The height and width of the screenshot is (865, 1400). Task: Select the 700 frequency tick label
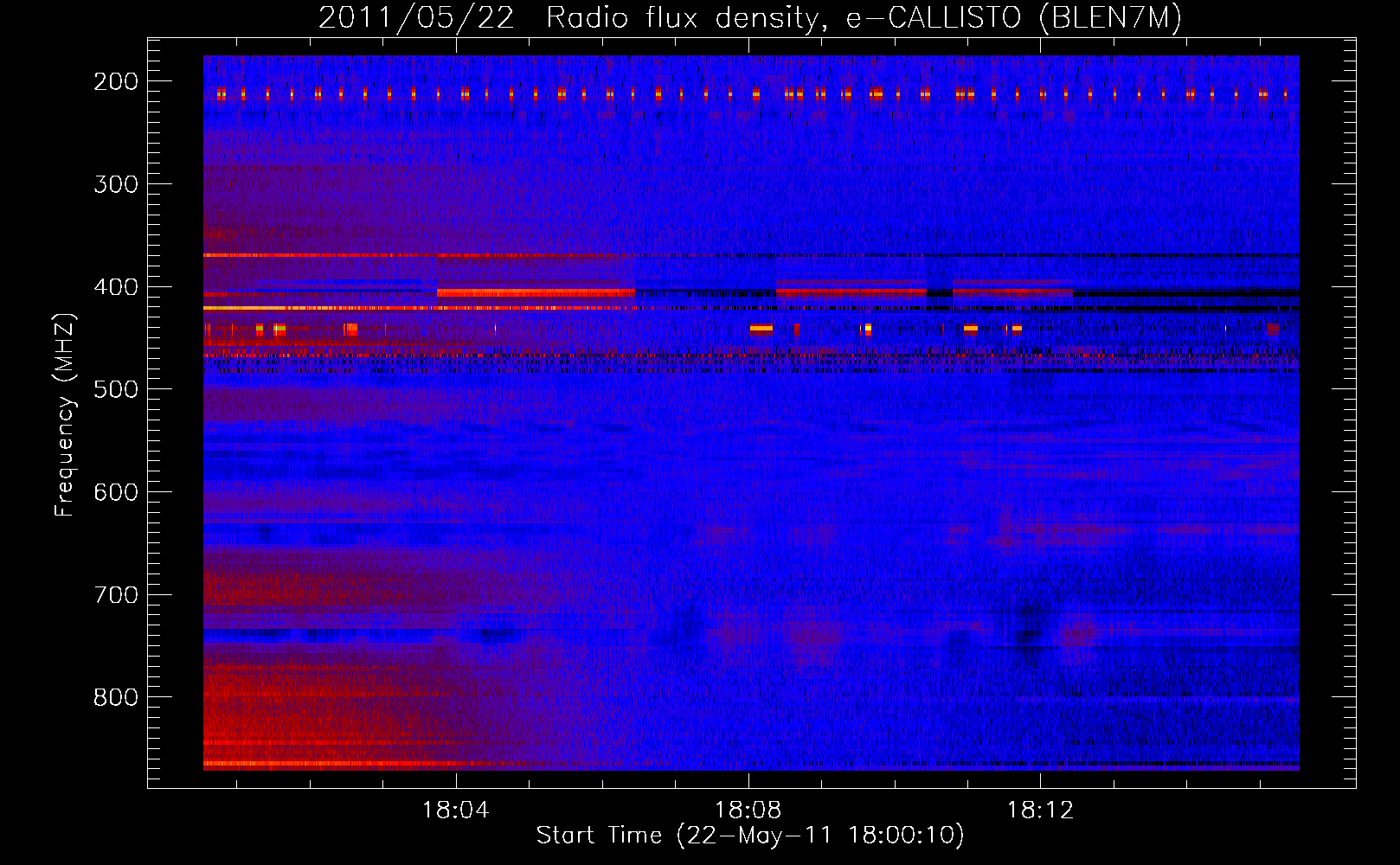[x=116, y=595]
